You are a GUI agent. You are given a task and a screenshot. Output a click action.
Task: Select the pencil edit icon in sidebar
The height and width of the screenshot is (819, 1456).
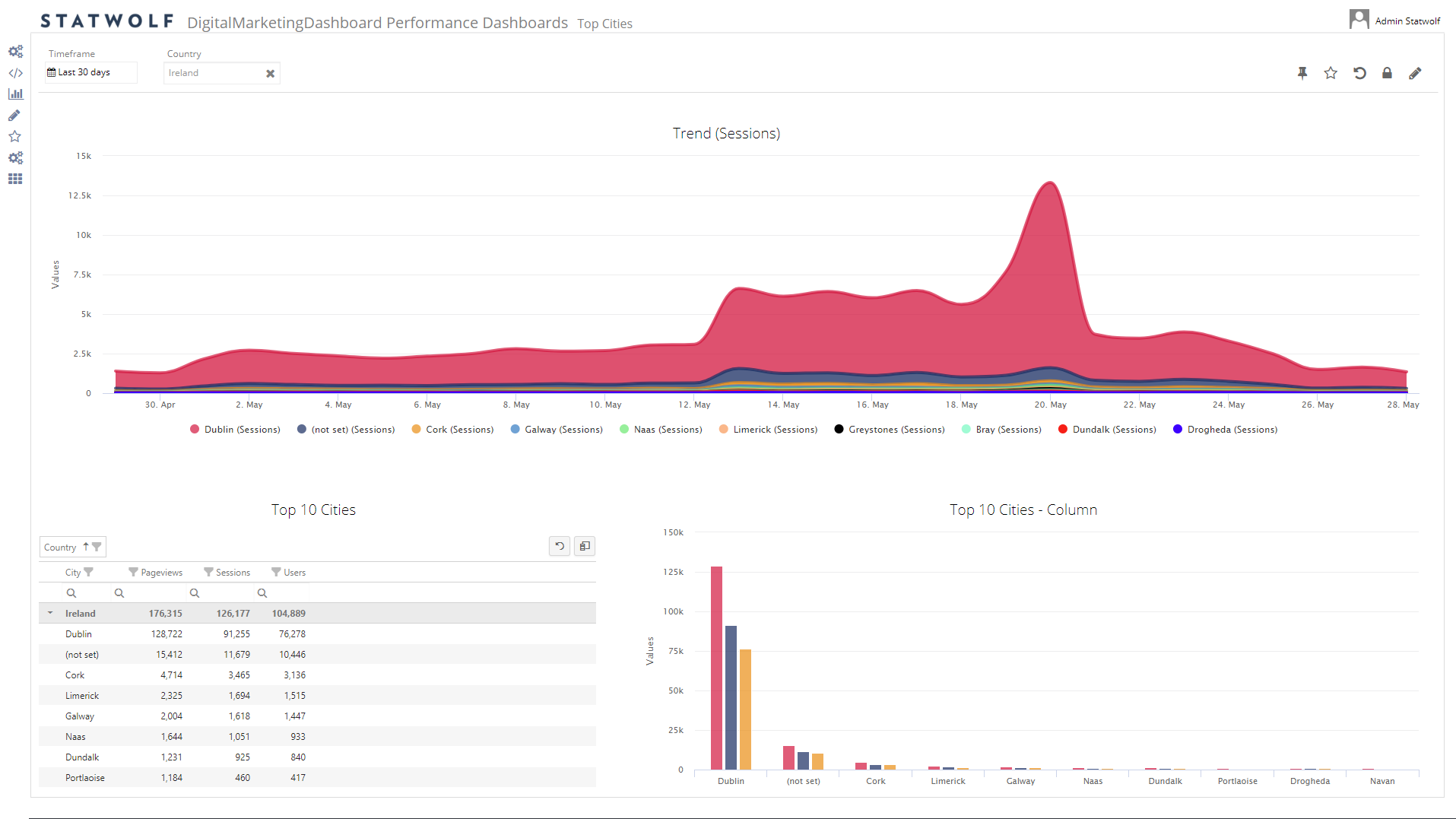(14, 116)
